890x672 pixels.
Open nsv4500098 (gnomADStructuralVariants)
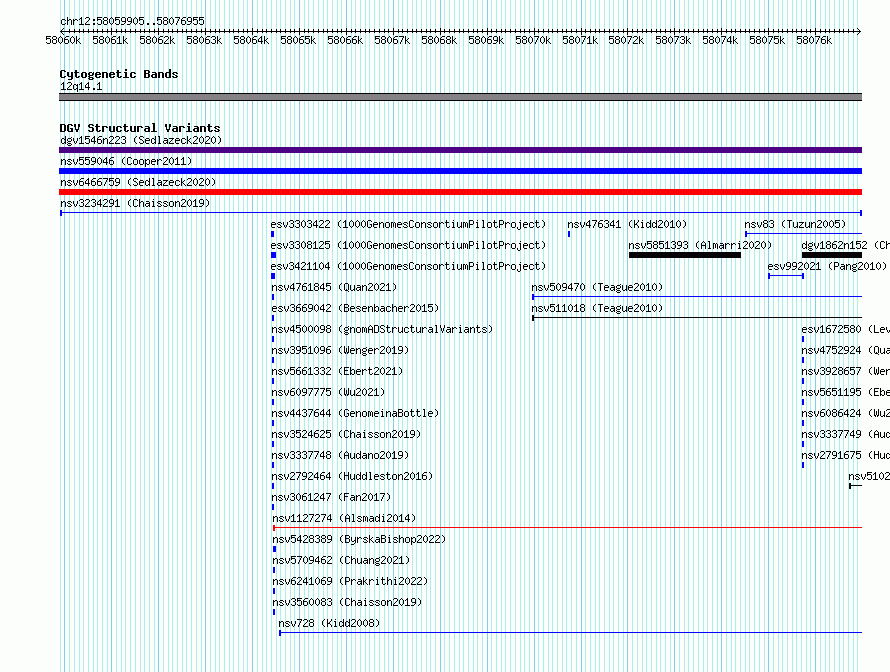[x=382, y=329]
